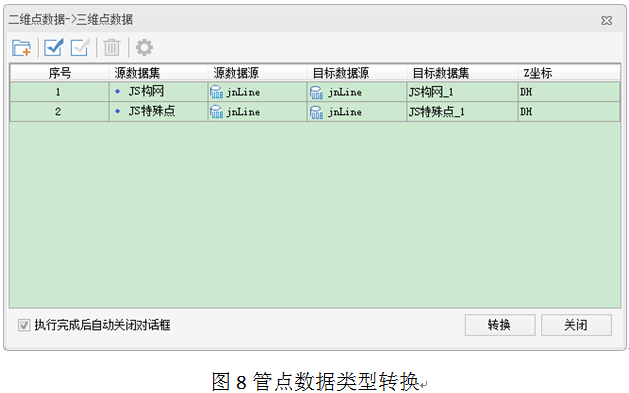Click the JS特殊点_1 target dataset cell
The width and height of the screenshot is (629, 393).
point(462,111)
